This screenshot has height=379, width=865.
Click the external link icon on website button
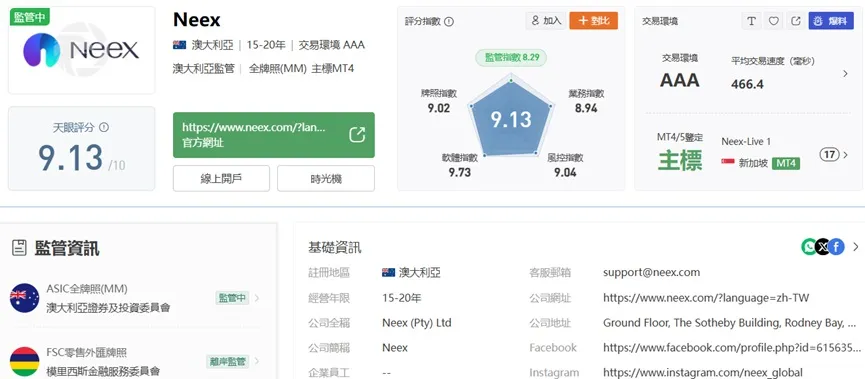coord(357,135)
